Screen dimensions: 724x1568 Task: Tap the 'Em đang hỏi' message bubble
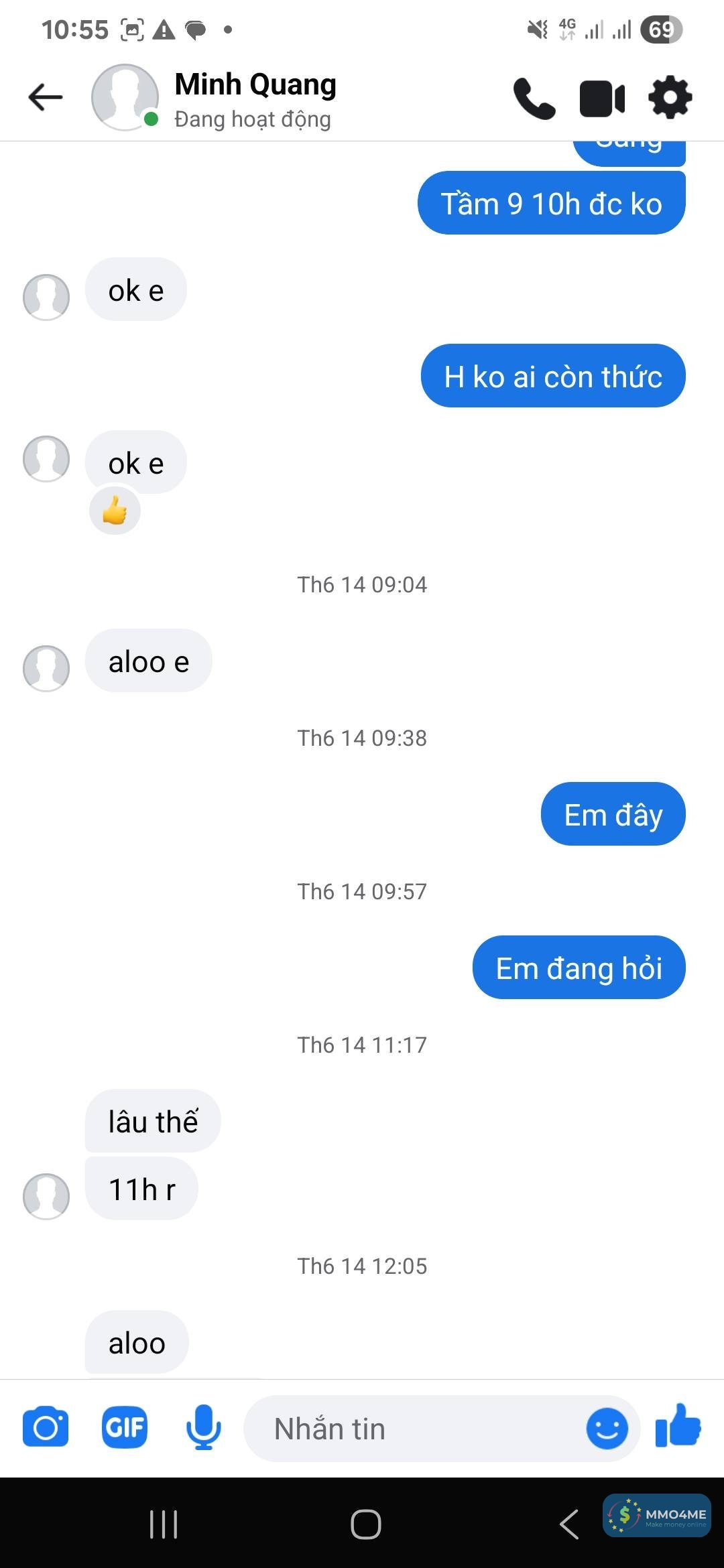point(579,968)
